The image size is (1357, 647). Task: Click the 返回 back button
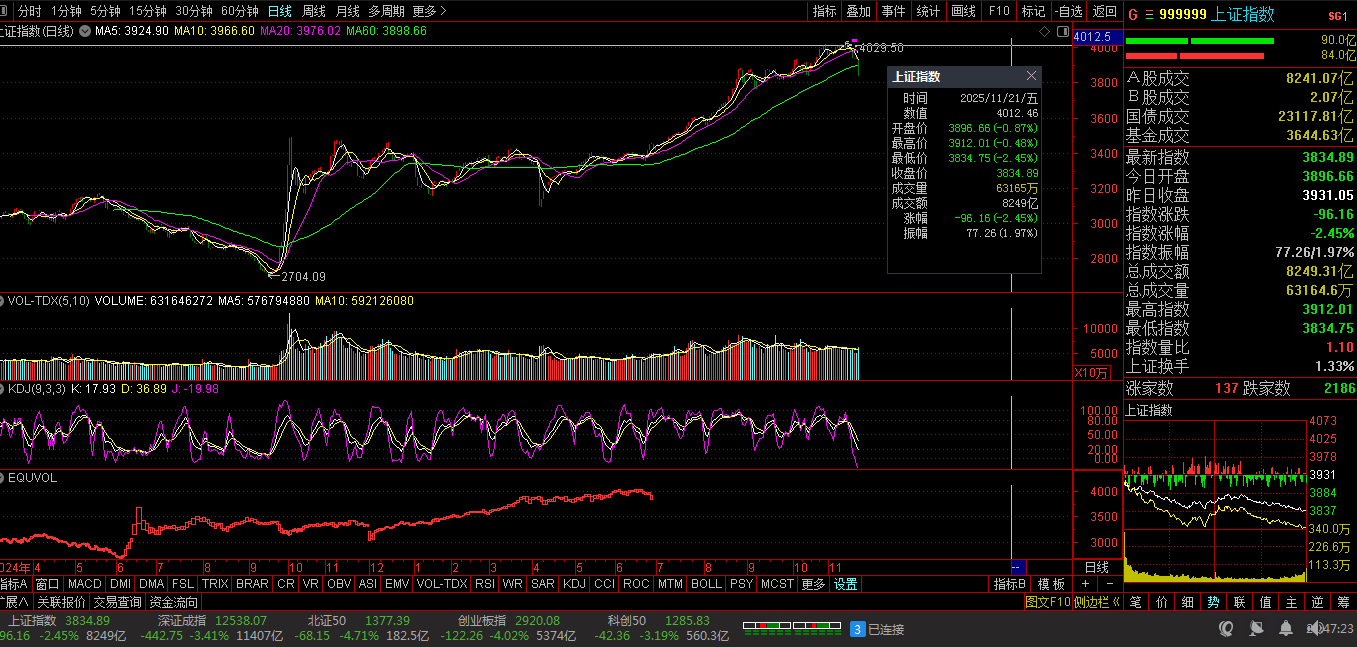click(x=1104, y=11)
